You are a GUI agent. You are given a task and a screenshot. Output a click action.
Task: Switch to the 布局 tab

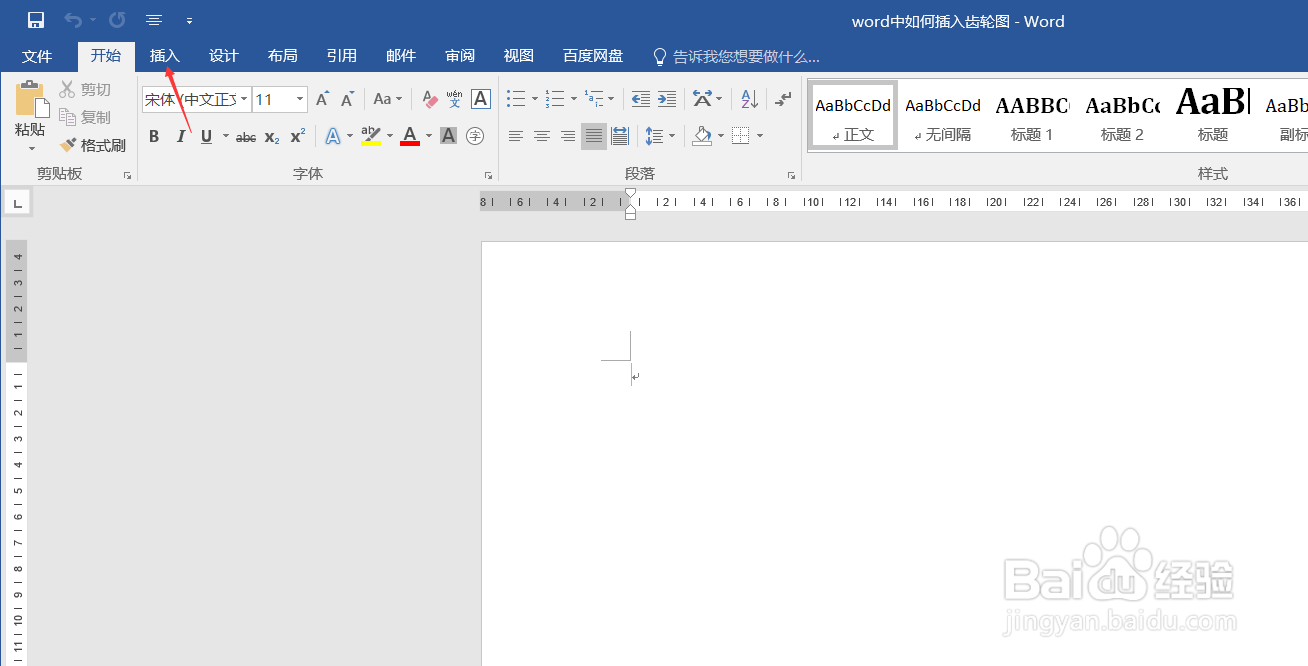pos(283,56)
